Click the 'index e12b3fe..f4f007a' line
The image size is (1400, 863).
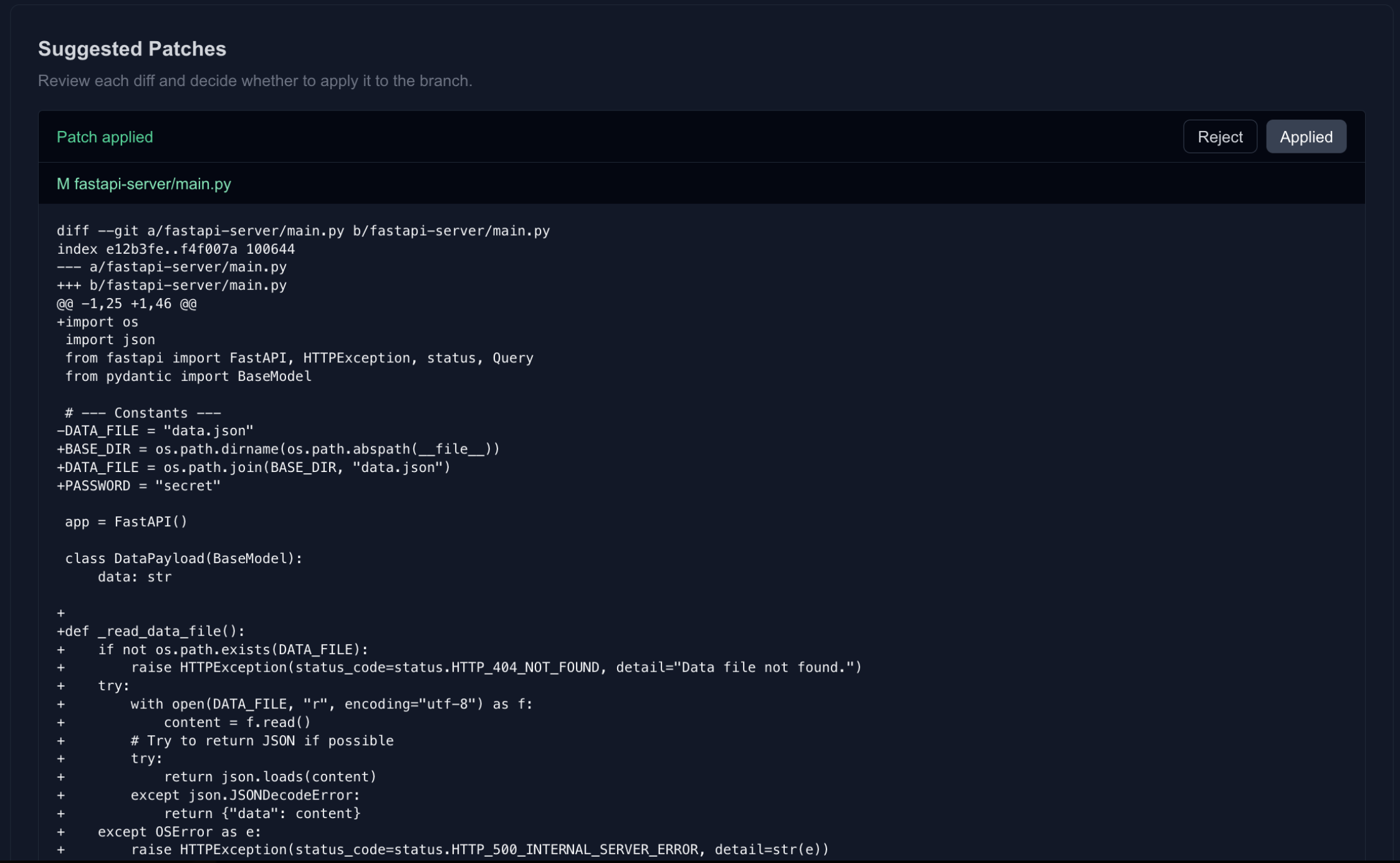pos(176,249)
